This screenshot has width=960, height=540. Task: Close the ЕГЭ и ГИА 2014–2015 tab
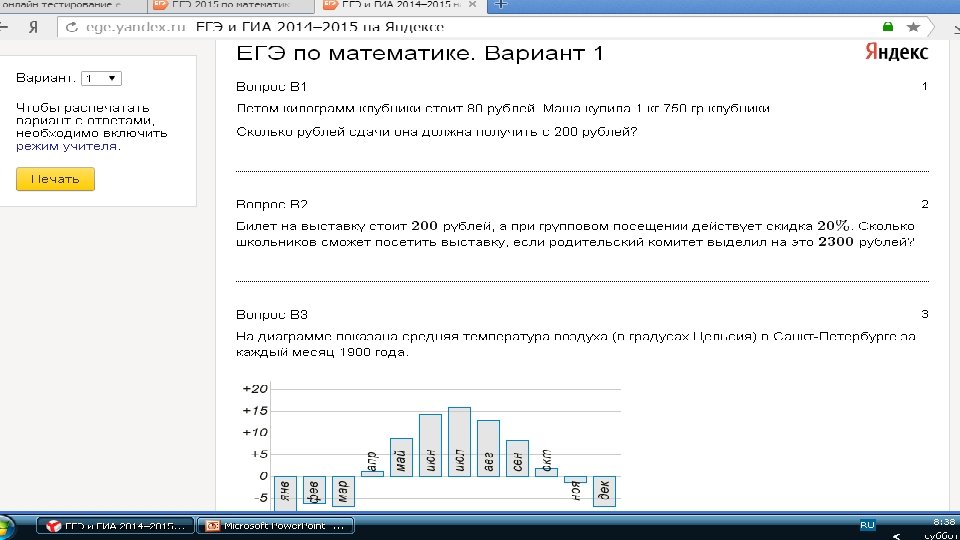point(472,4)
